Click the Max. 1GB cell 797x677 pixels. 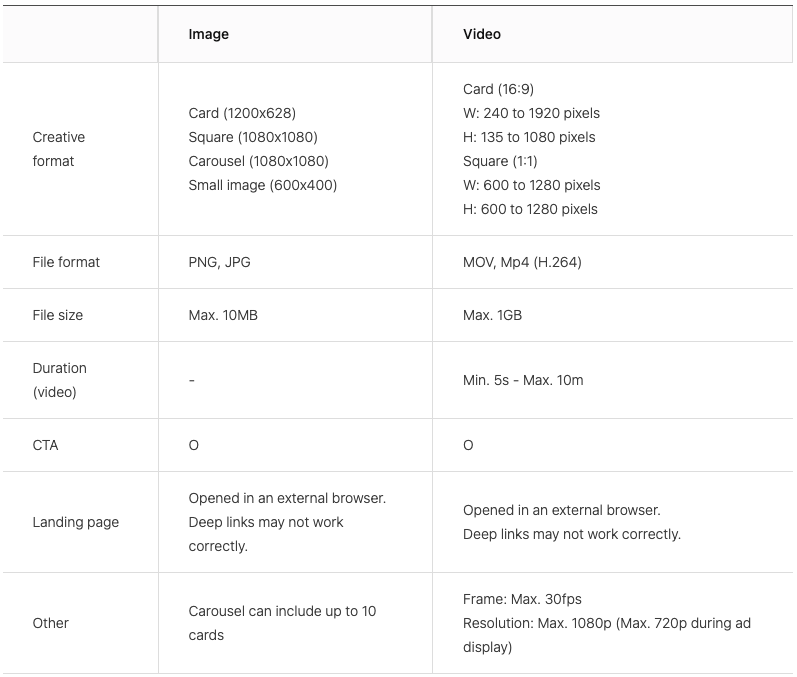[492, 315]
